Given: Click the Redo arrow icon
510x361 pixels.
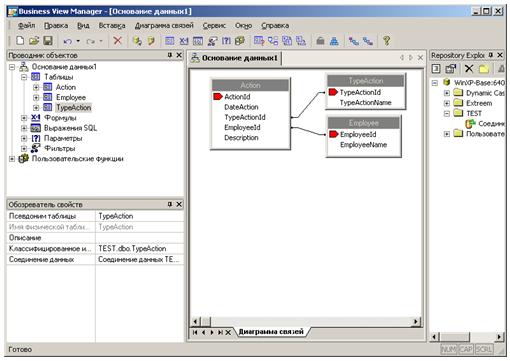Looking at the screenshot, I should pos(90,41).
